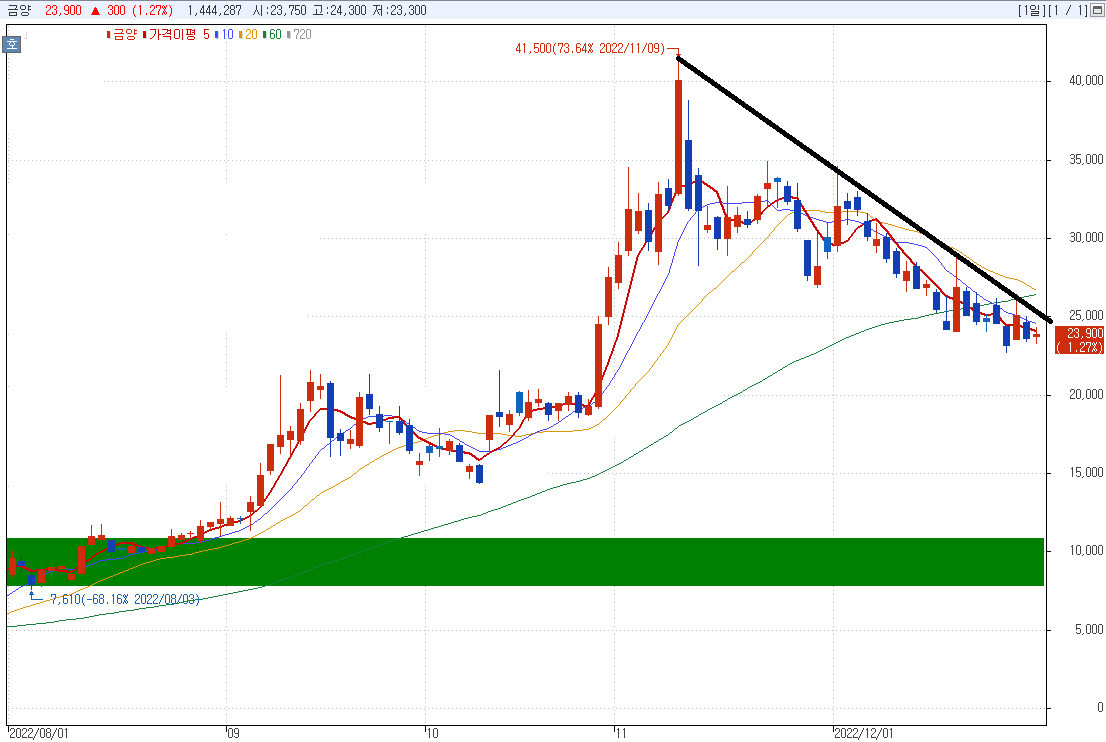This screenshot has width=1106, height=742.
Task: Click the 2022/12/01 date axis label
Action: click(863, 734)
